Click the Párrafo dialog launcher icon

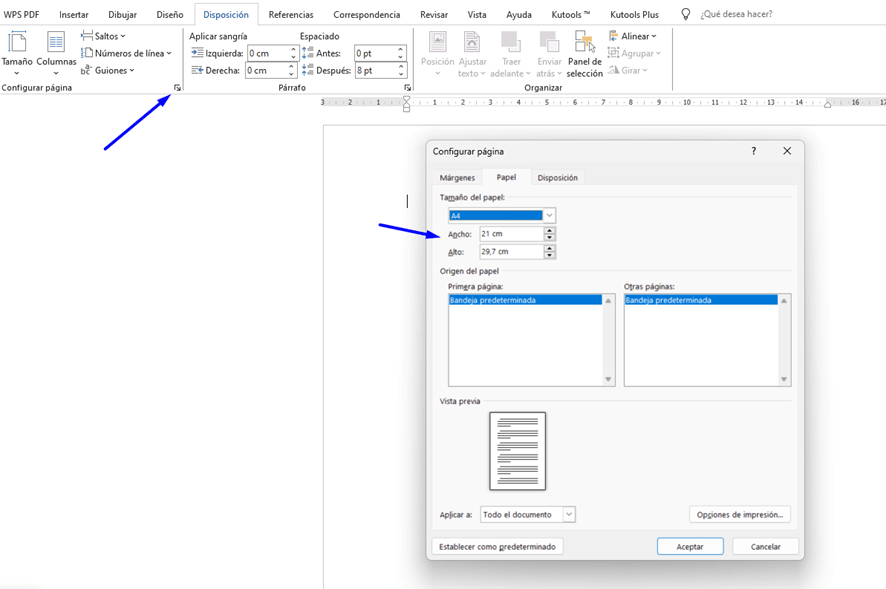407,88
